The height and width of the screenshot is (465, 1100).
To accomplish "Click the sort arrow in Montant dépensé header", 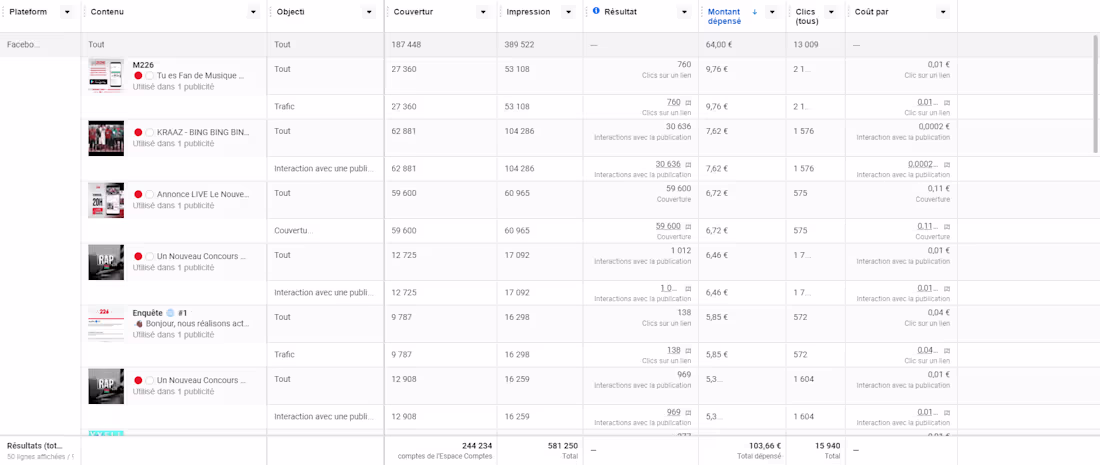I will (754, 12).
